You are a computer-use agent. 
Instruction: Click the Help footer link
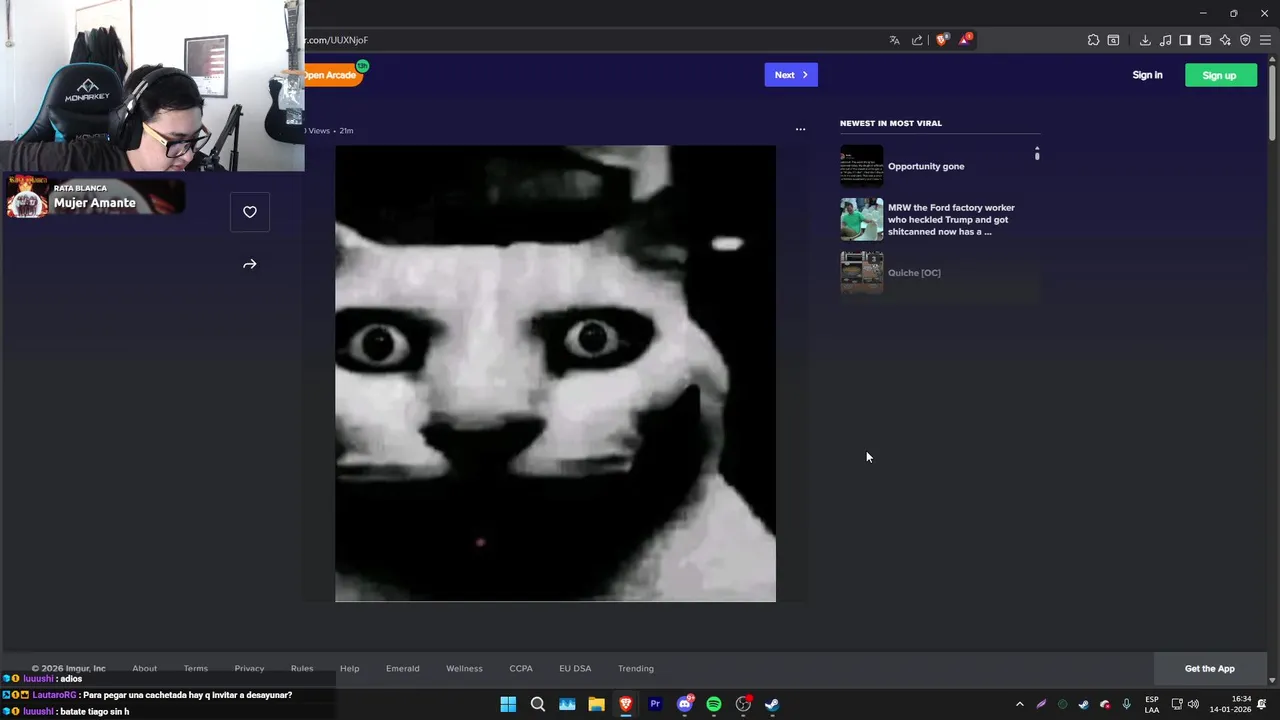(x=349, y=668)
